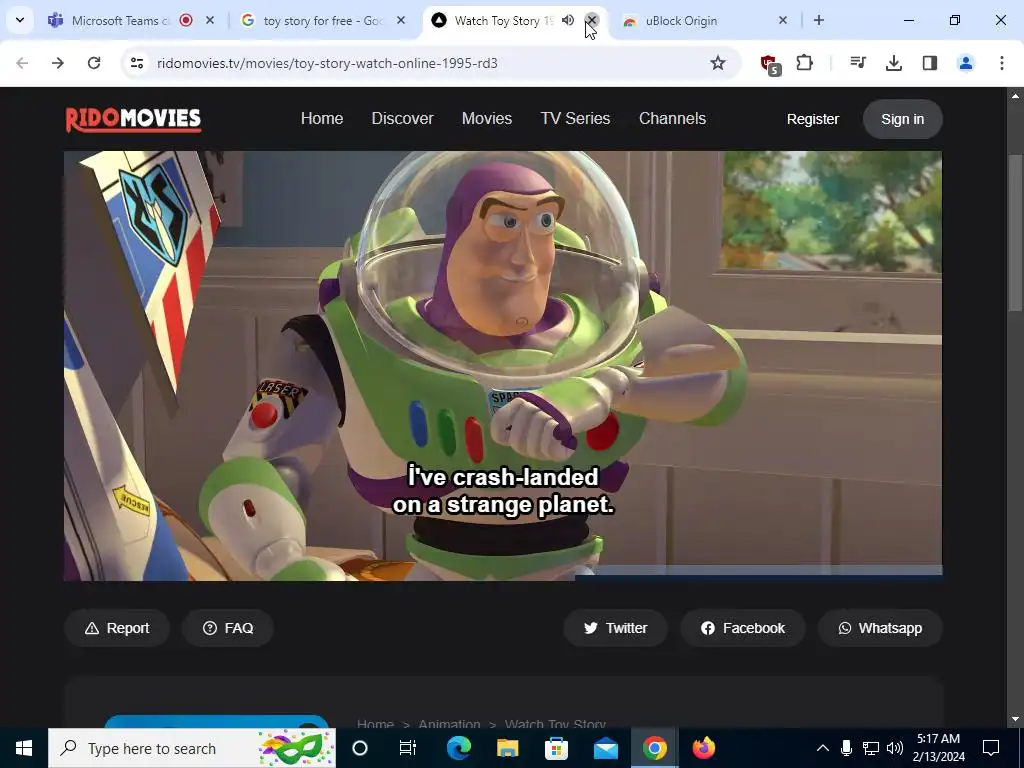Share on Facebook
The width and height of the screenshot is (1024, 768).
(x=743, y=628)
